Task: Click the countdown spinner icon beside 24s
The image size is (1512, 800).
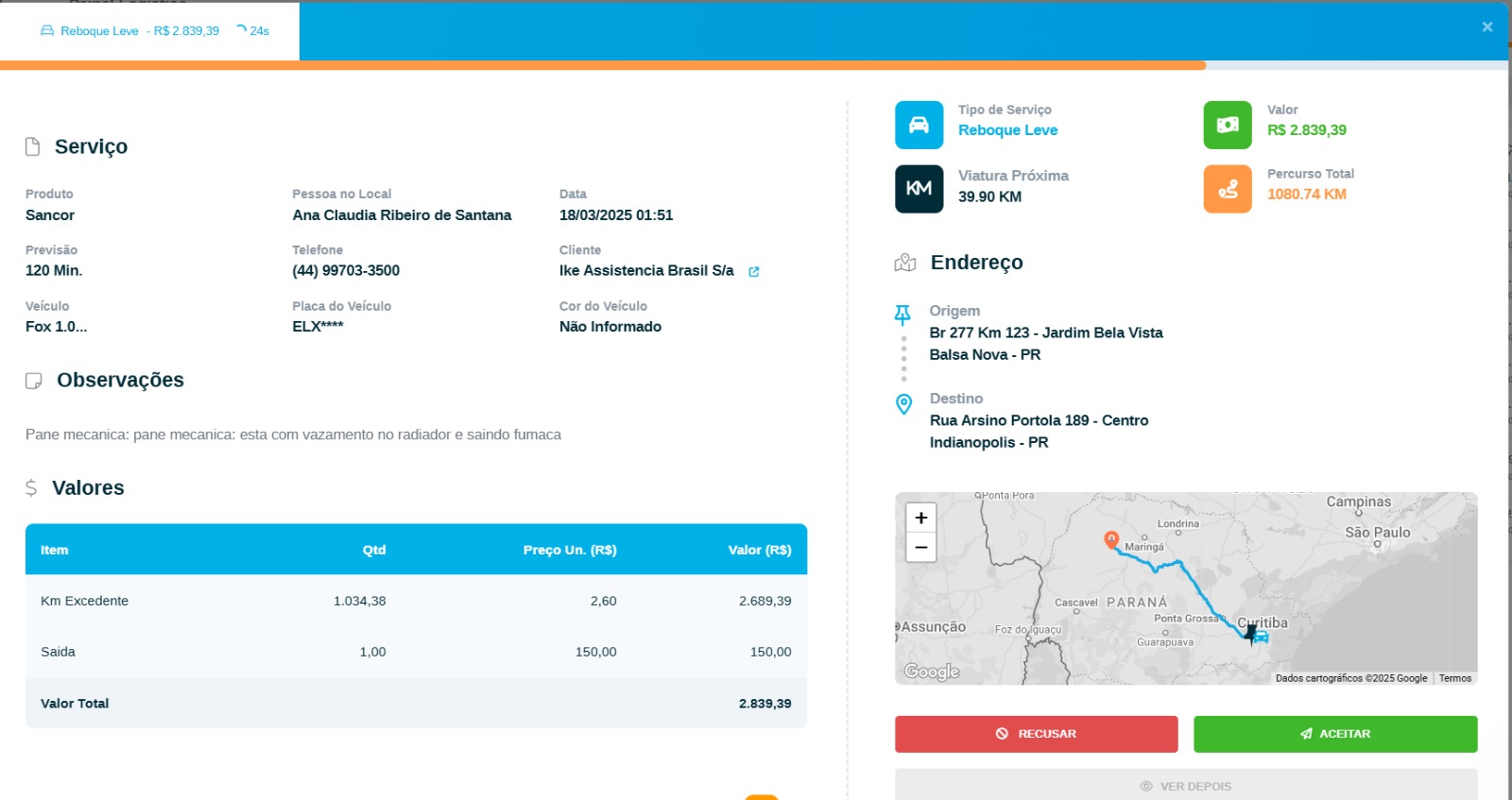Action: click(x=241, y=30)
